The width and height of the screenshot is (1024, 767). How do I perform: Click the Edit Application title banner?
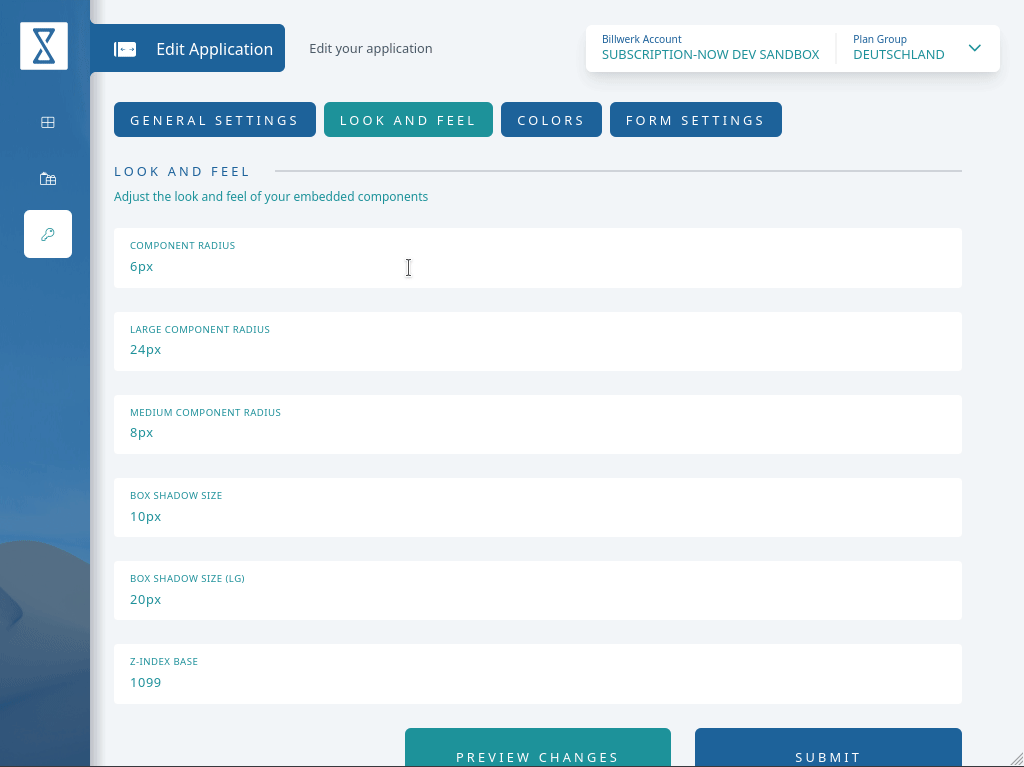coord(187,48)
